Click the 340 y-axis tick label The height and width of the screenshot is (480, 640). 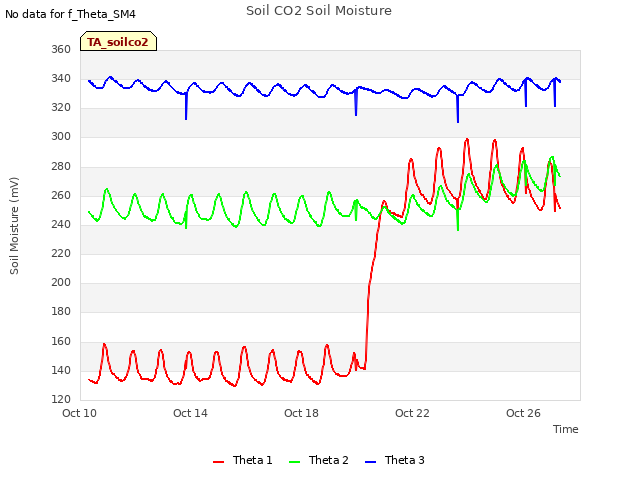[61, 78]
